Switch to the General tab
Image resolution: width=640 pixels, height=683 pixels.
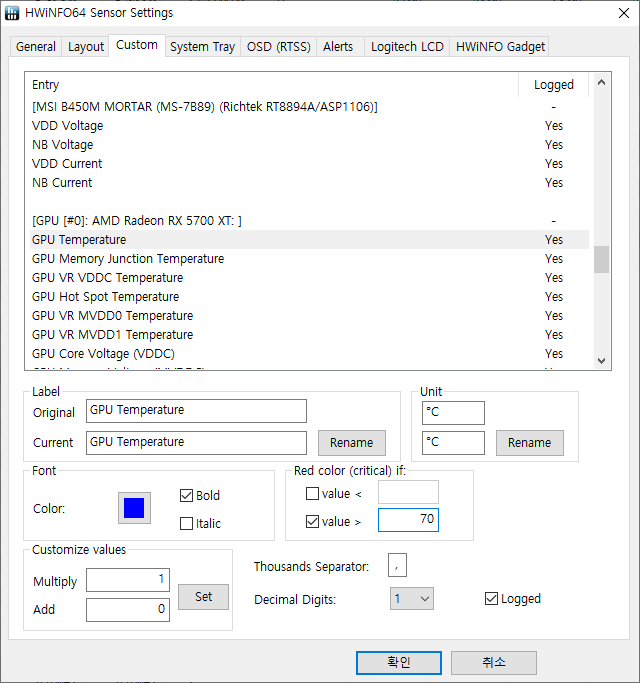[36, 47]
